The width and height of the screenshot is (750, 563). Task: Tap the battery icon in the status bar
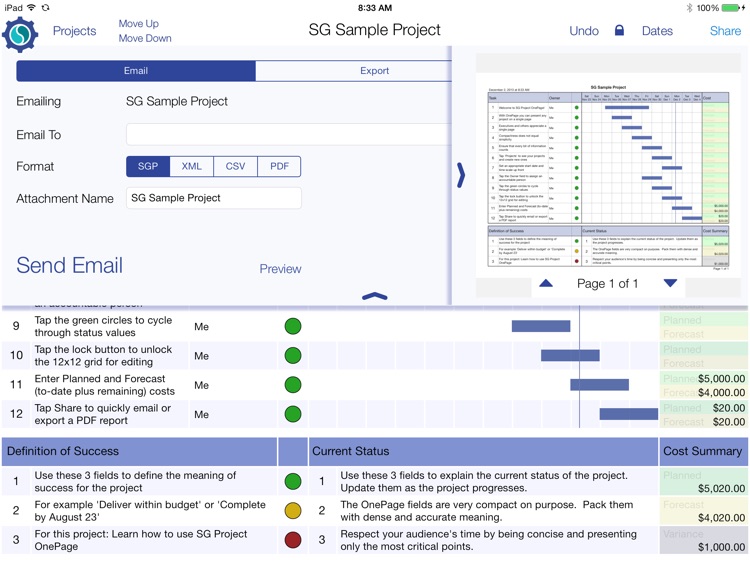pos(732,8)
